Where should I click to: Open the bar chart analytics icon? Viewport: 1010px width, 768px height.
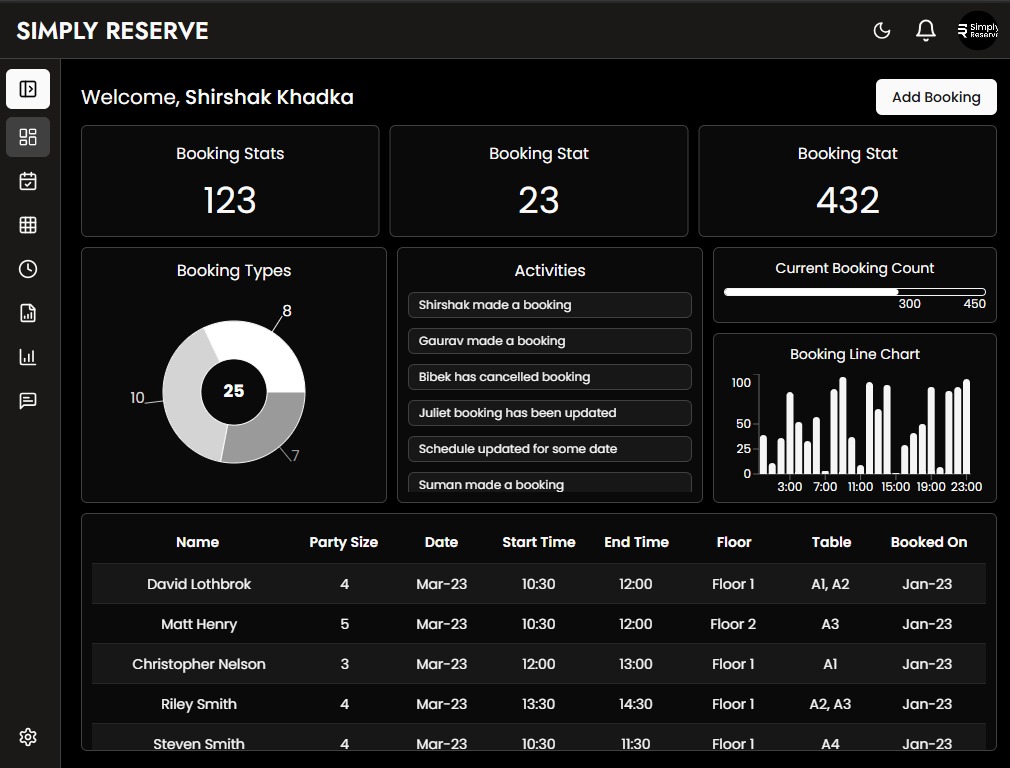coord(28,357)
